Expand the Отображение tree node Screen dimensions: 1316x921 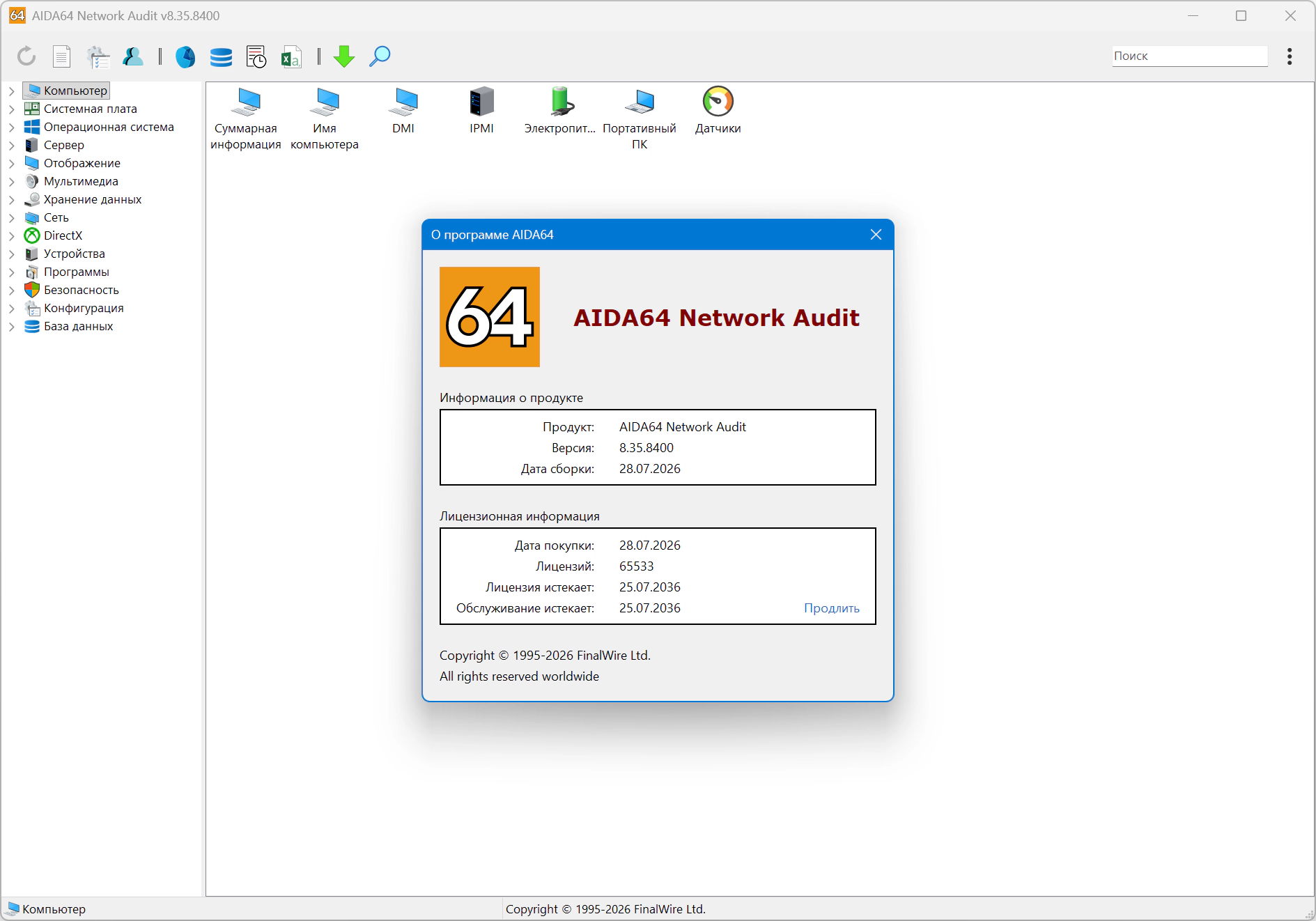[11, 163]
